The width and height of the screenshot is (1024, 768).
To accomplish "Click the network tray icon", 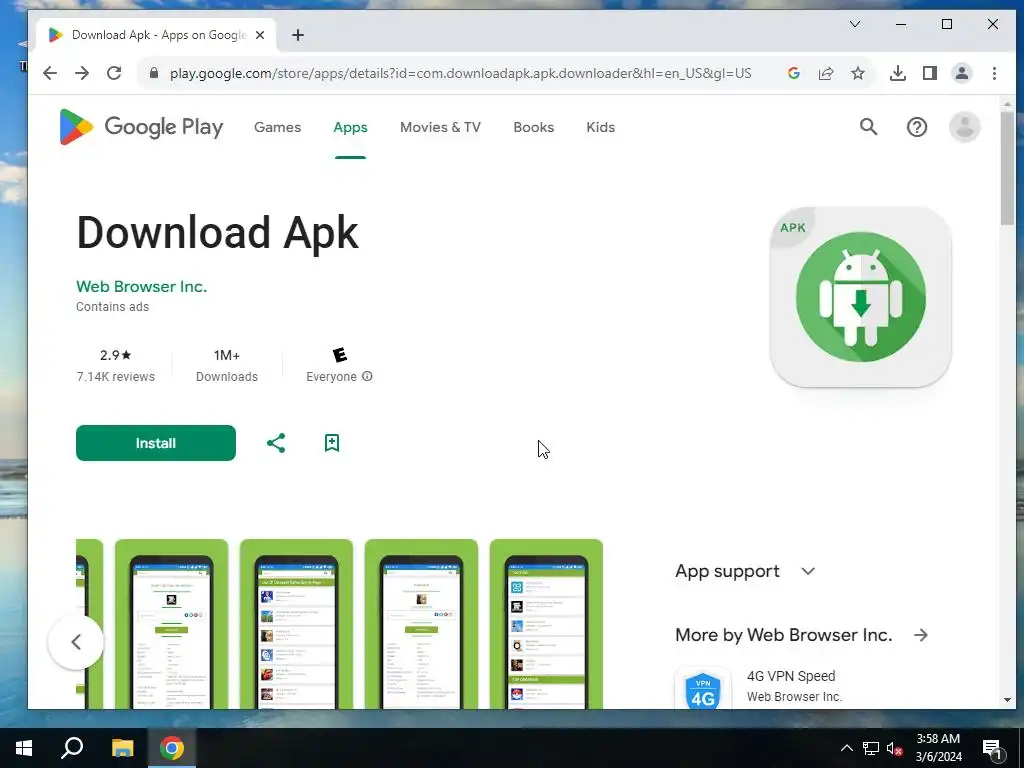I will point(871,748).
